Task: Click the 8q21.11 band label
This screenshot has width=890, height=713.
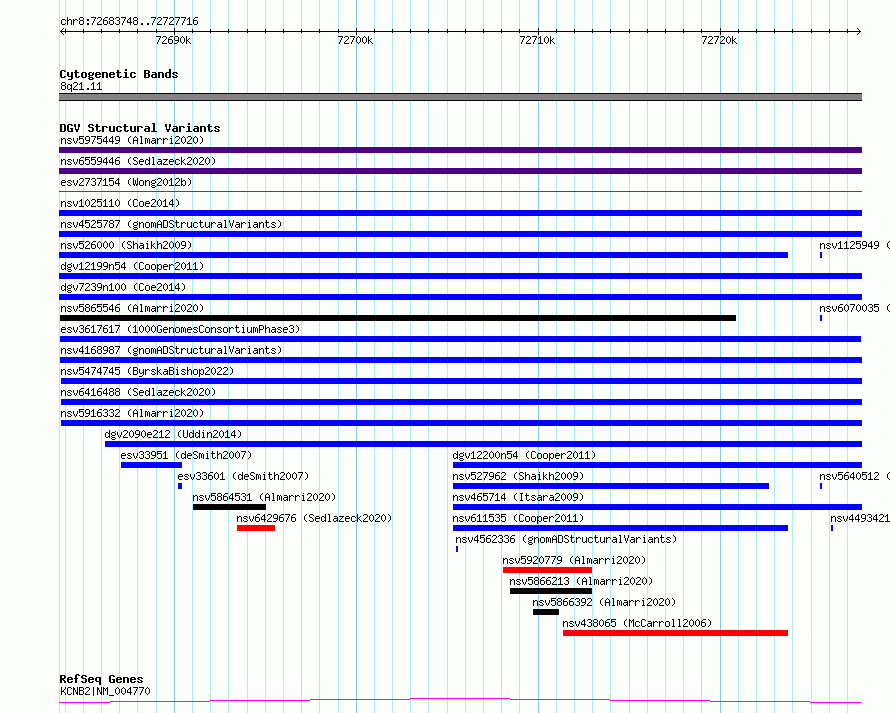Action: (81, 86)
